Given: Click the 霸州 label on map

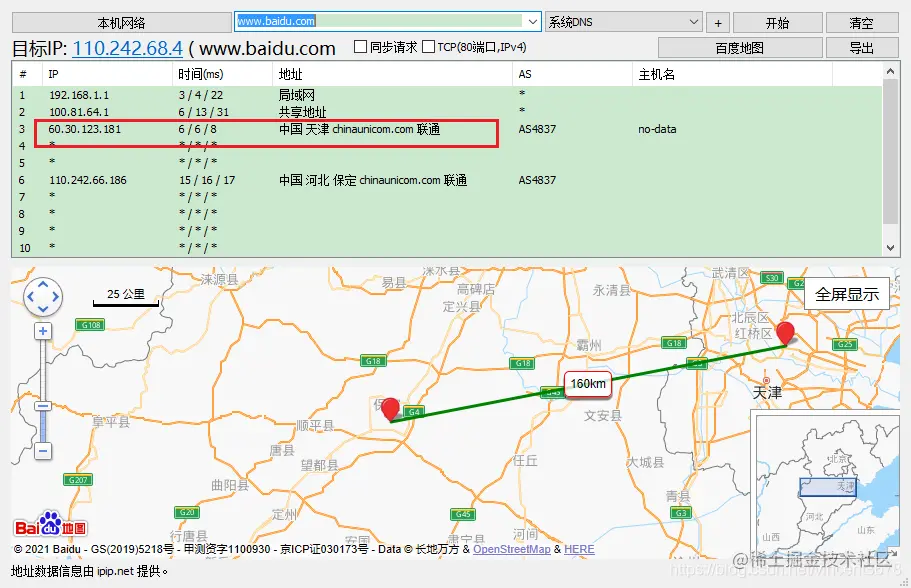Looking at the screenshot, I should (589, 345).
